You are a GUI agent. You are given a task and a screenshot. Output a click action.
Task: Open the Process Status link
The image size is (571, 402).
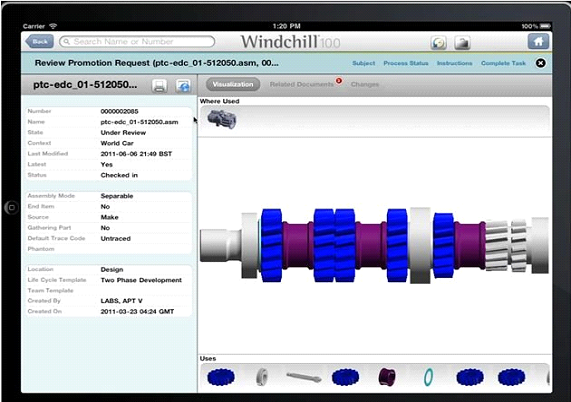406,63
